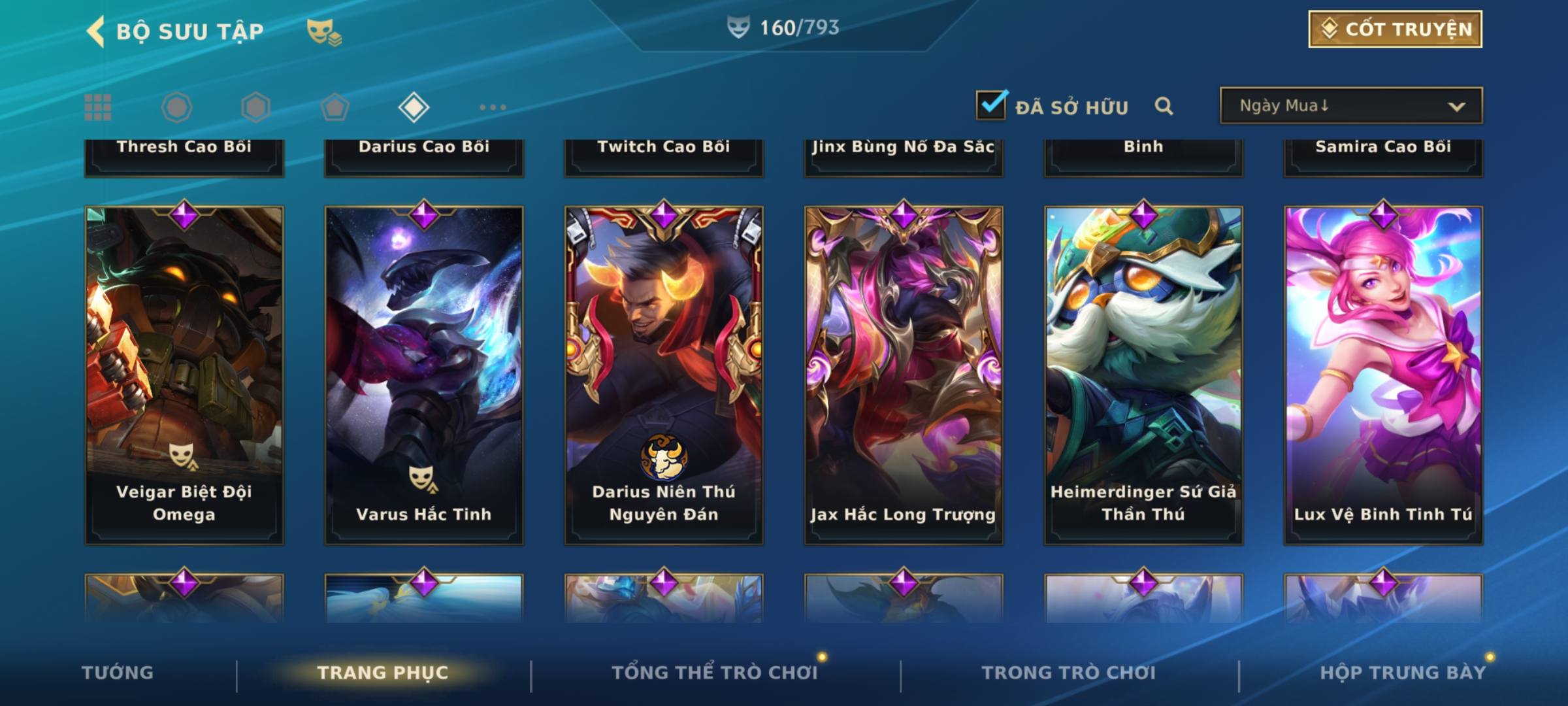This screenshot has width=1568, height=706.
Task: Select the all-skins grid filter icon
Action: 98,107
